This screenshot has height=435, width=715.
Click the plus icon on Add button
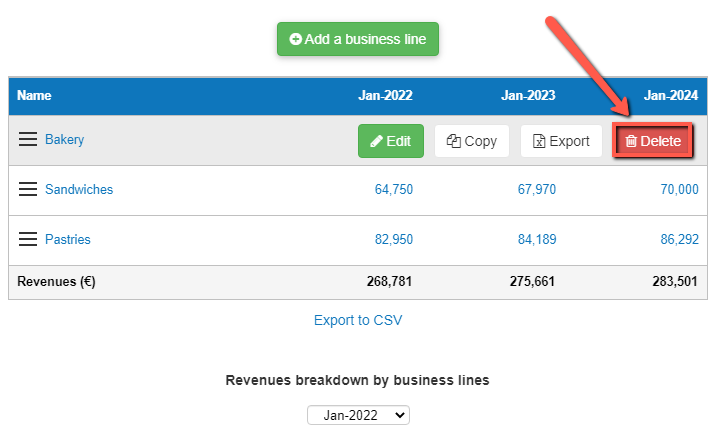[295, 40]
